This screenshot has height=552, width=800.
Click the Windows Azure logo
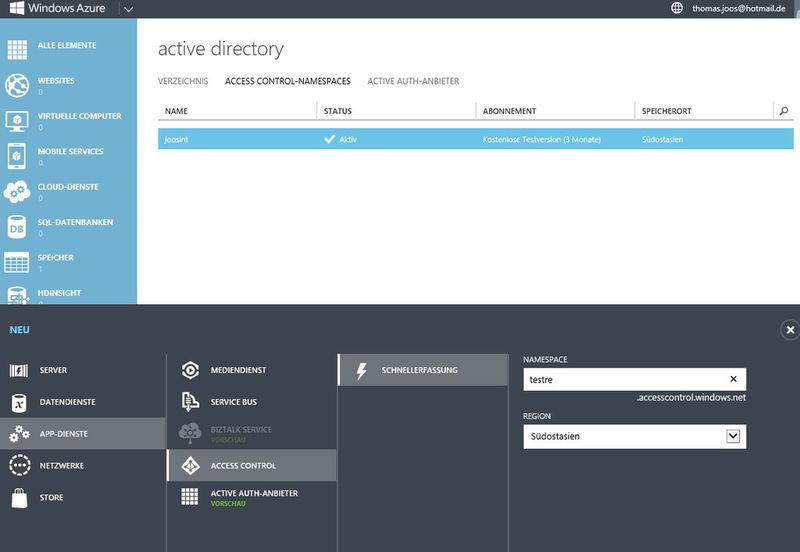(x=57, y=8)
